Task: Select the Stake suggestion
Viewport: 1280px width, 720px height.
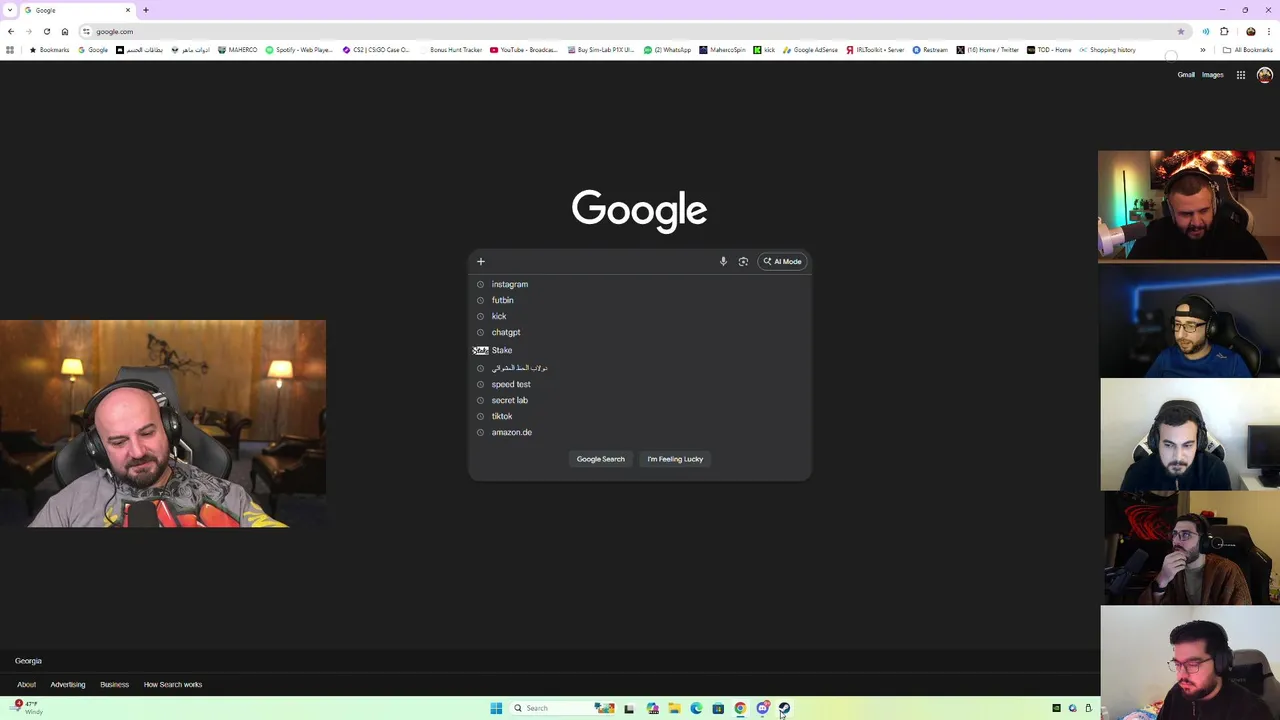Action: click(640, 350)
